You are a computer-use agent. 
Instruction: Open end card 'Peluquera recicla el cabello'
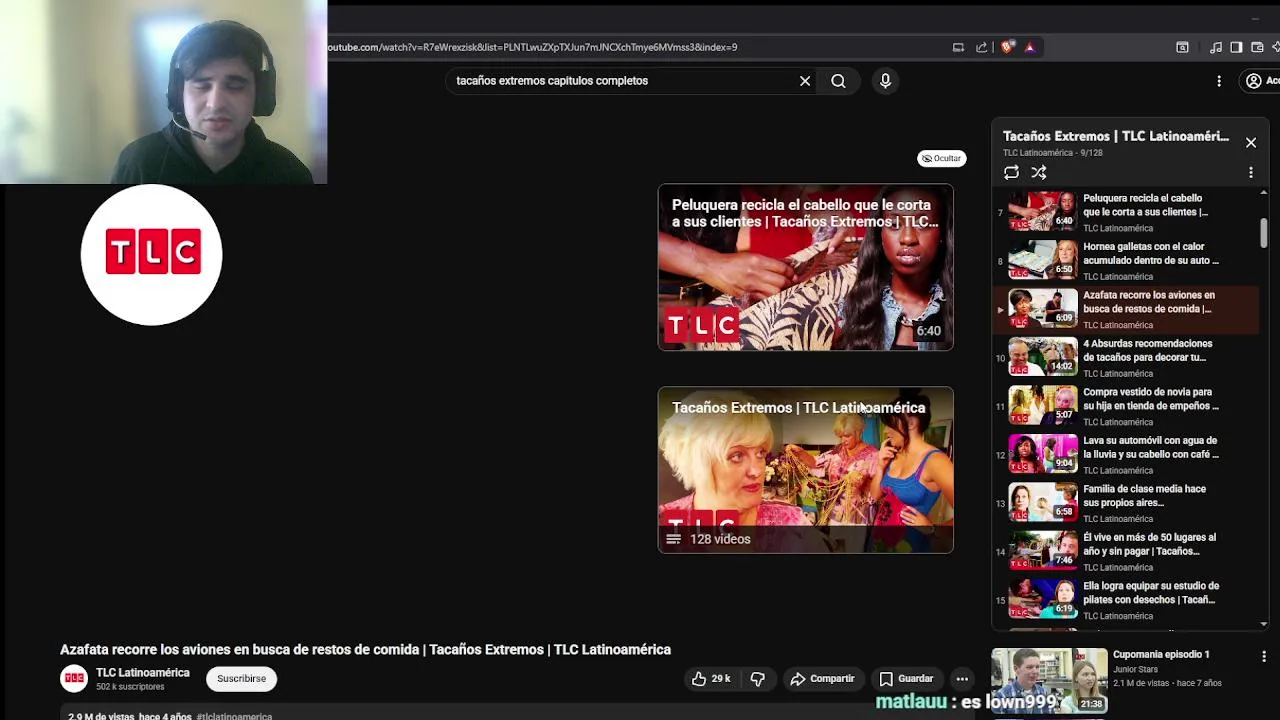click(806, 267)
